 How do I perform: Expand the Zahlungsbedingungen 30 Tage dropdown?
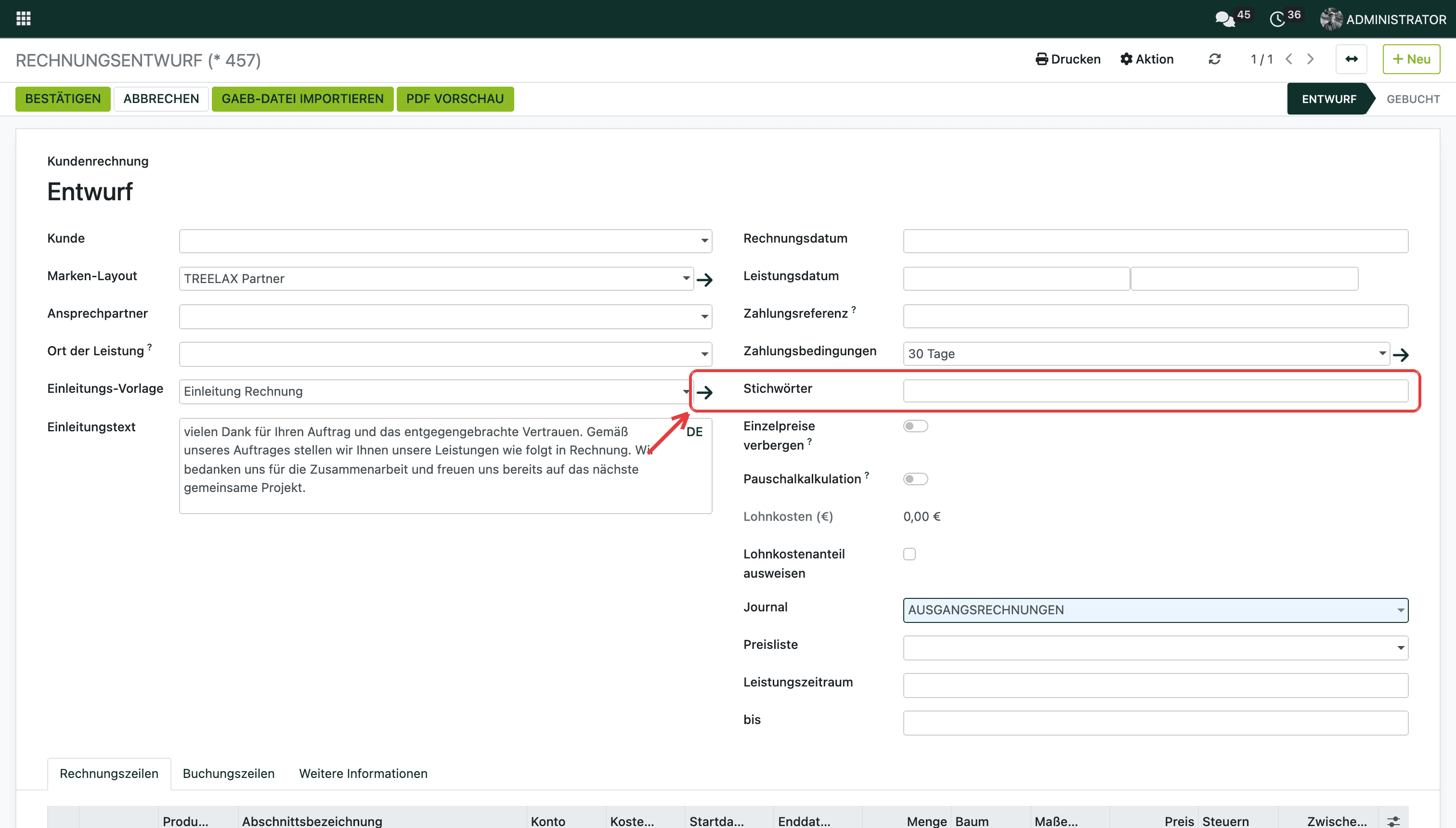pos(1382,354)
